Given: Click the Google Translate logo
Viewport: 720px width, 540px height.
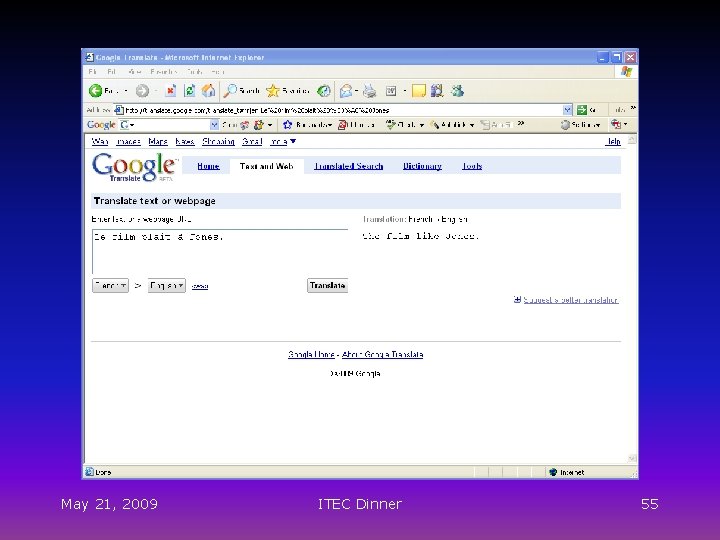Looking at the screenshot, I should click(x=135, y=167).
